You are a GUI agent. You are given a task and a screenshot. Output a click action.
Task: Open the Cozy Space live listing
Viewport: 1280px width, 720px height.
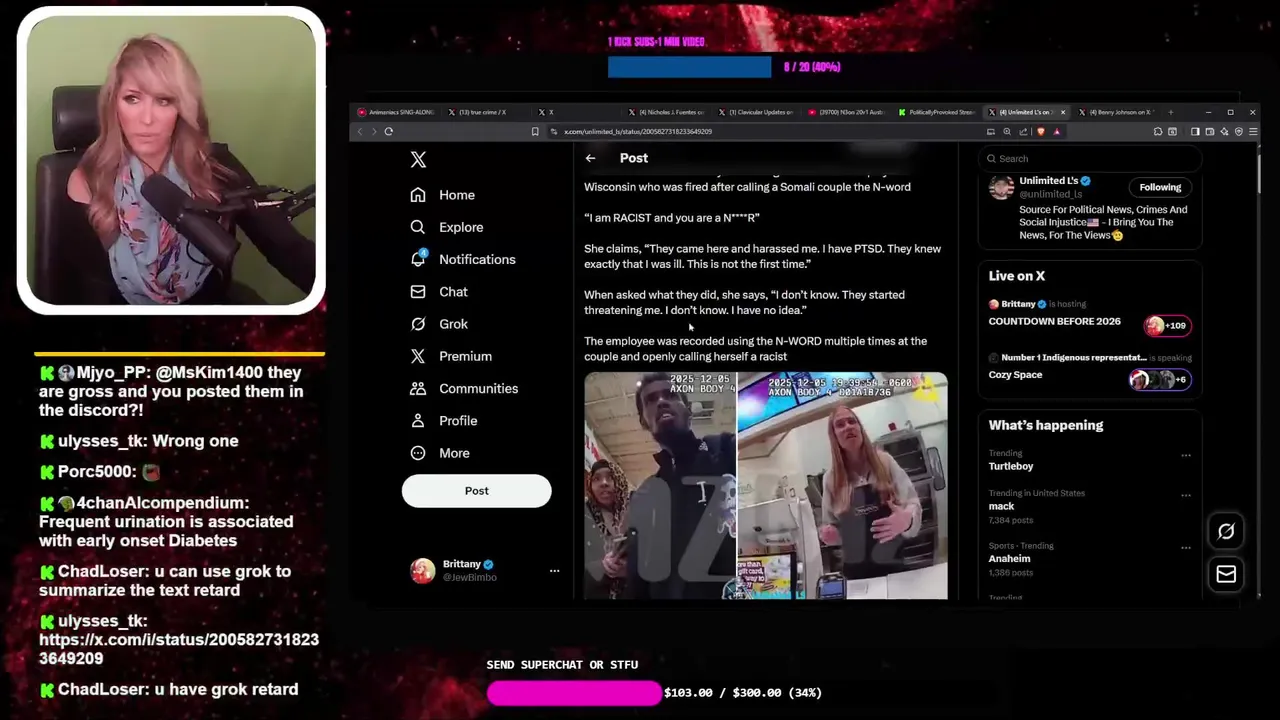[x=1015, y=375]
